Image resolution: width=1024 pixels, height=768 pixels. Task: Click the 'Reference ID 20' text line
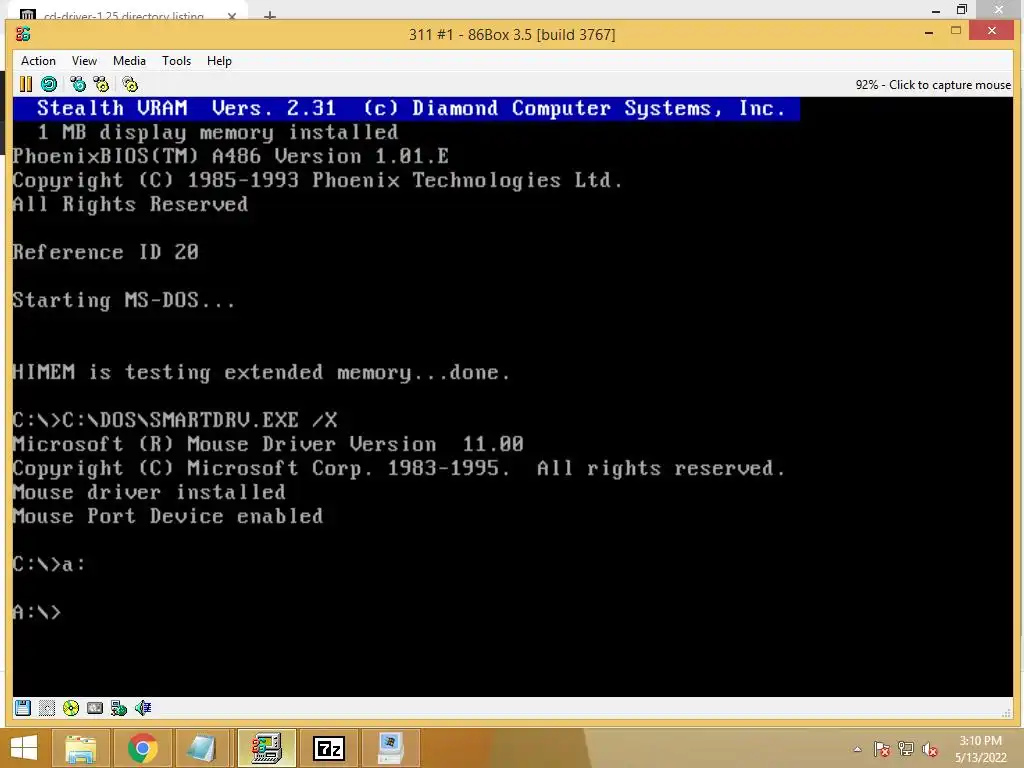[x=105, y=252]
